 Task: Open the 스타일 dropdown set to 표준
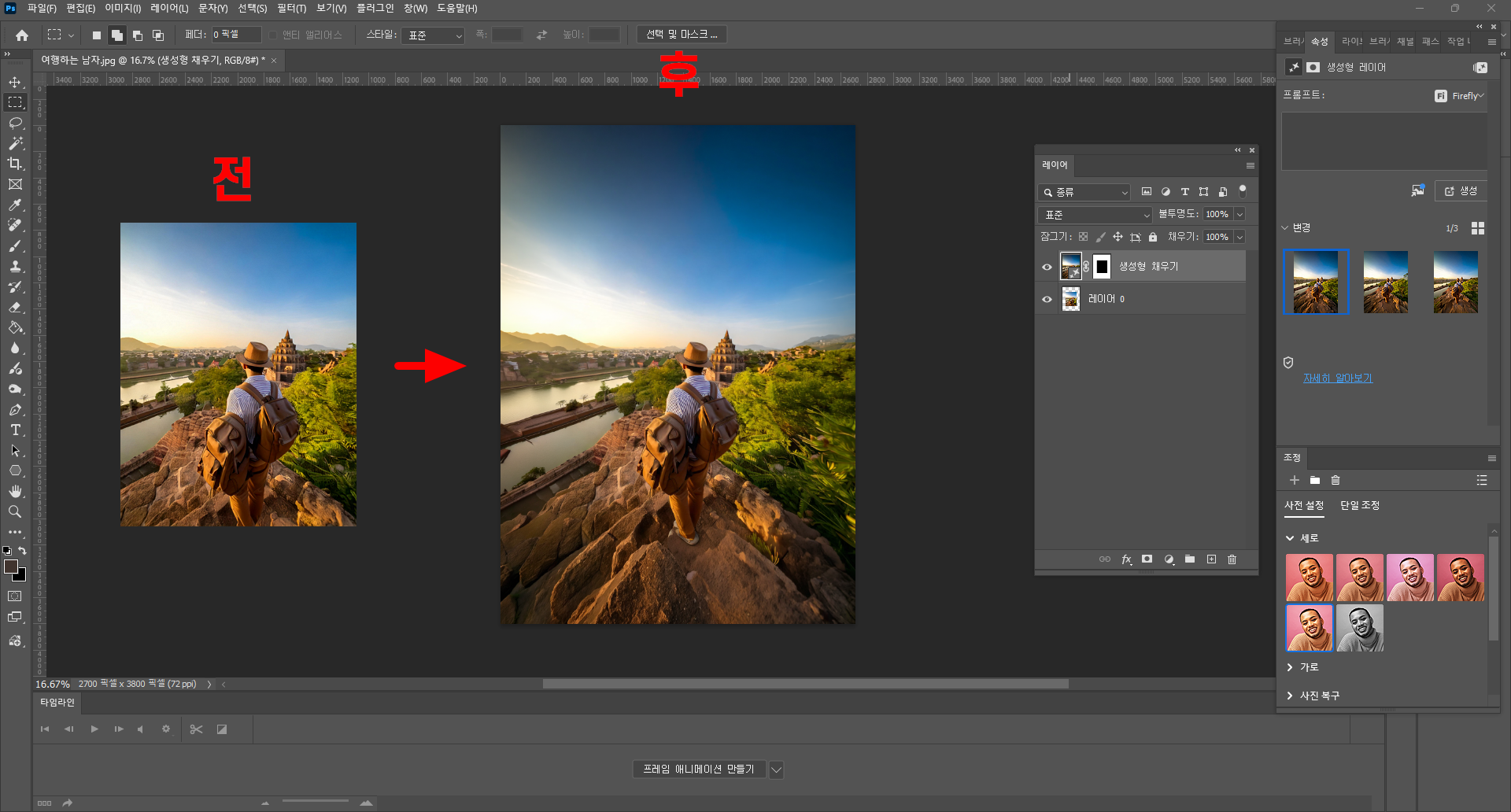pyautogui.click(x=433, y=35)
